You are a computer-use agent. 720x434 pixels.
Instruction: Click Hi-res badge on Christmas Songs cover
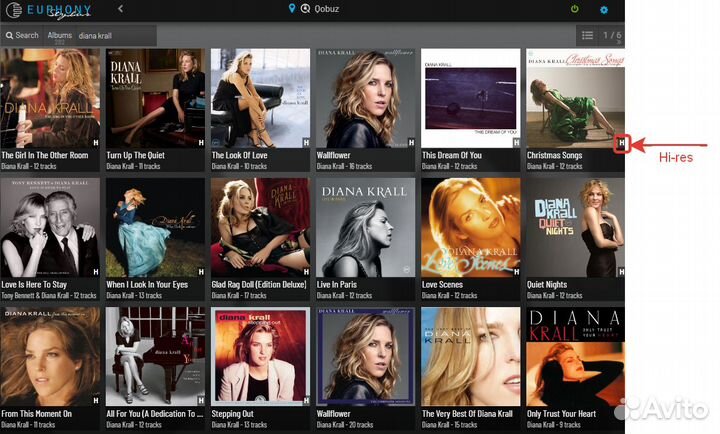(621, 143)
